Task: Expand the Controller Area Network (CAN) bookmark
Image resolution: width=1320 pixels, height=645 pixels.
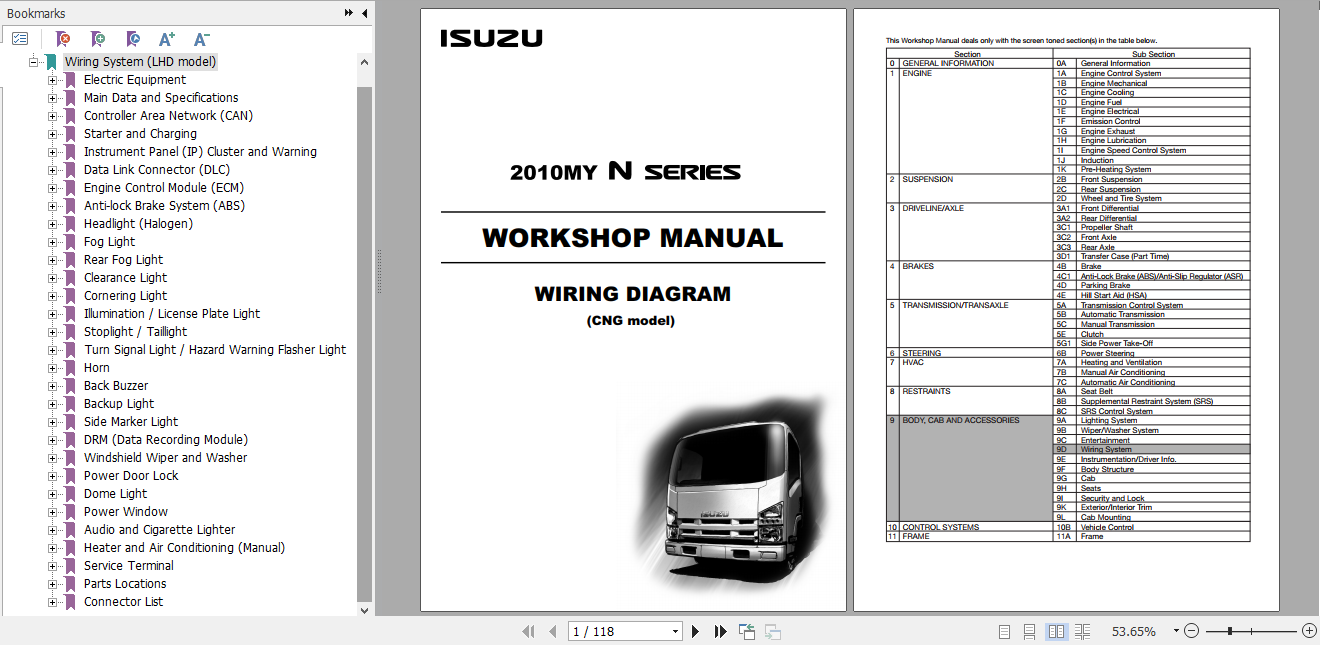Action: 52,116
